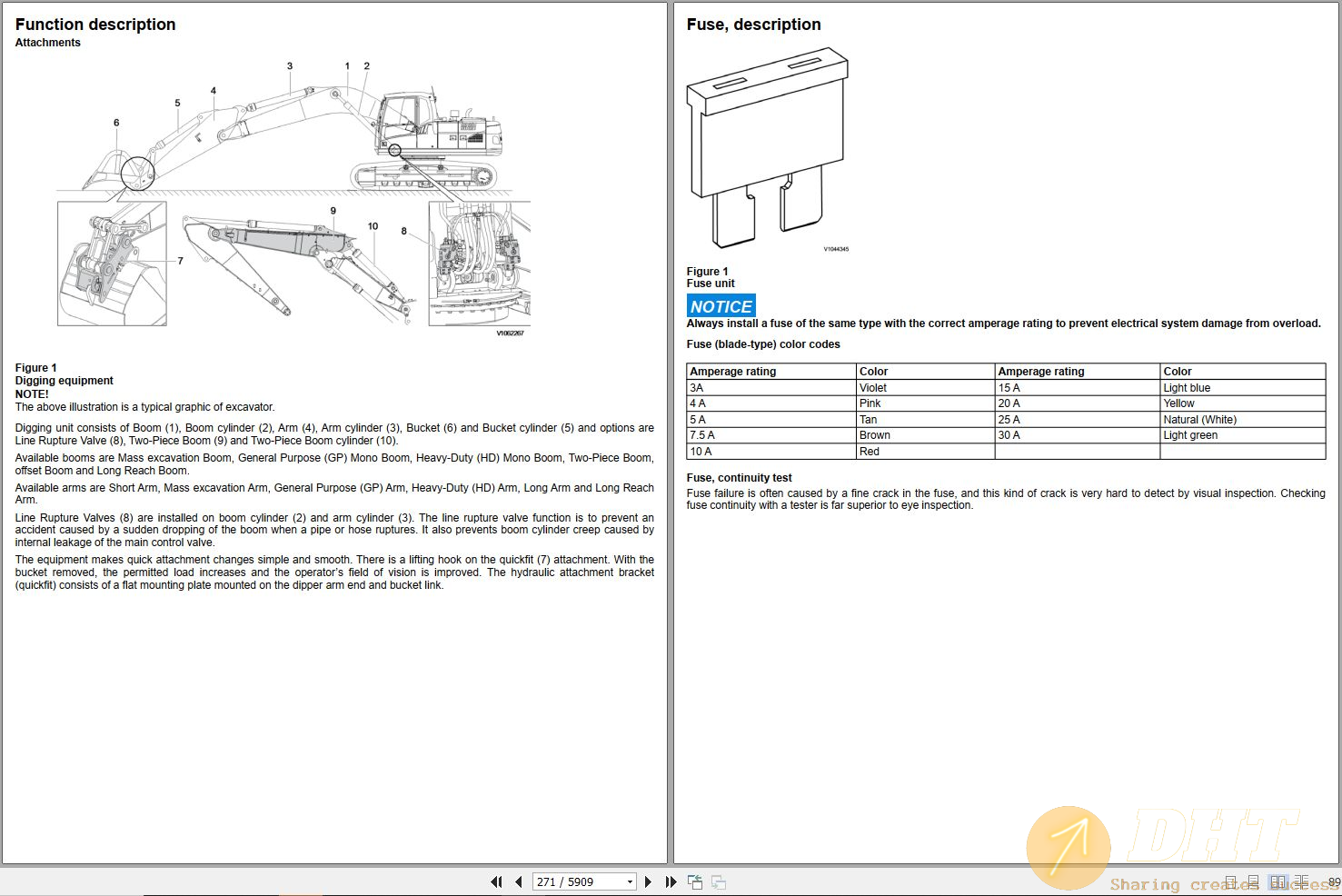Click the '15 A' amperage cell
The width and height of the screenshot is (1342, 896).
pyautogui.click(x=1077, y=387)
